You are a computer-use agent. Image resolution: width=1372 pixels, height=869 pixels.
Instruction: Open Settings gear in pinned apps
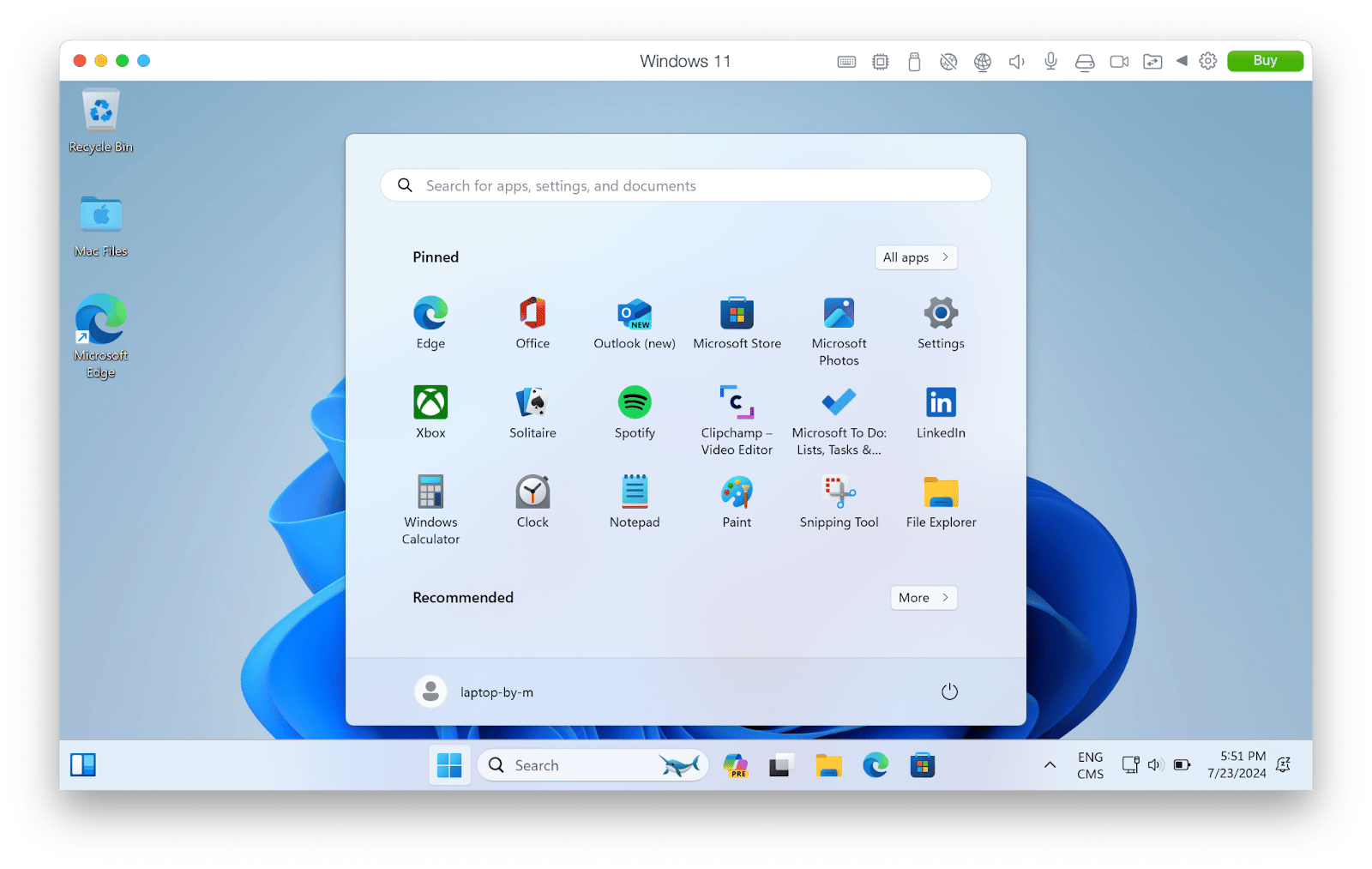pyautogui.click(x=941, y=323)
